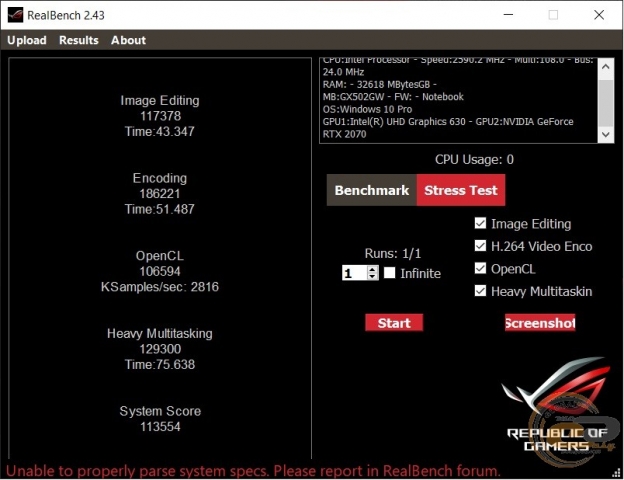
Task: Click the 'RAM: - 32618 MBytesGB' line
Action: click(380, 84)
